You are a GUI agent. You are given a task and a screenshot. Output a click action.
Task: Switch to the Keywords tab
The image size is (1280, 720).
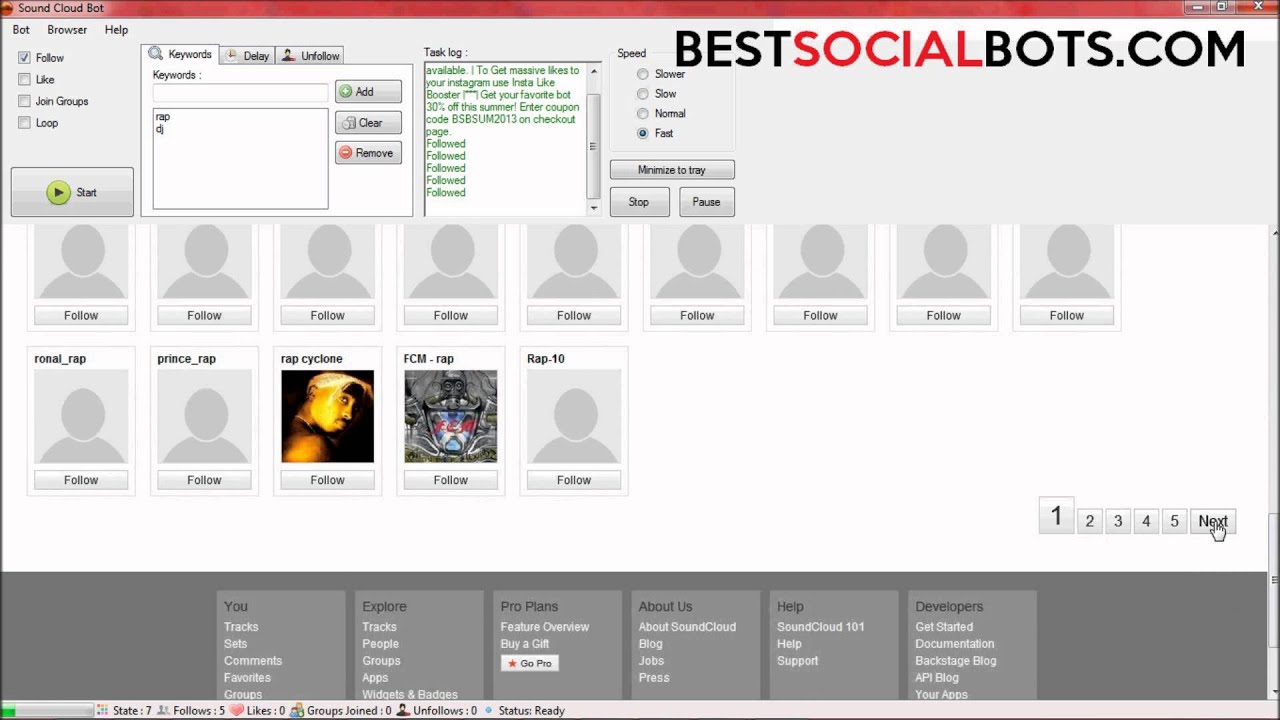coord(181,54)
